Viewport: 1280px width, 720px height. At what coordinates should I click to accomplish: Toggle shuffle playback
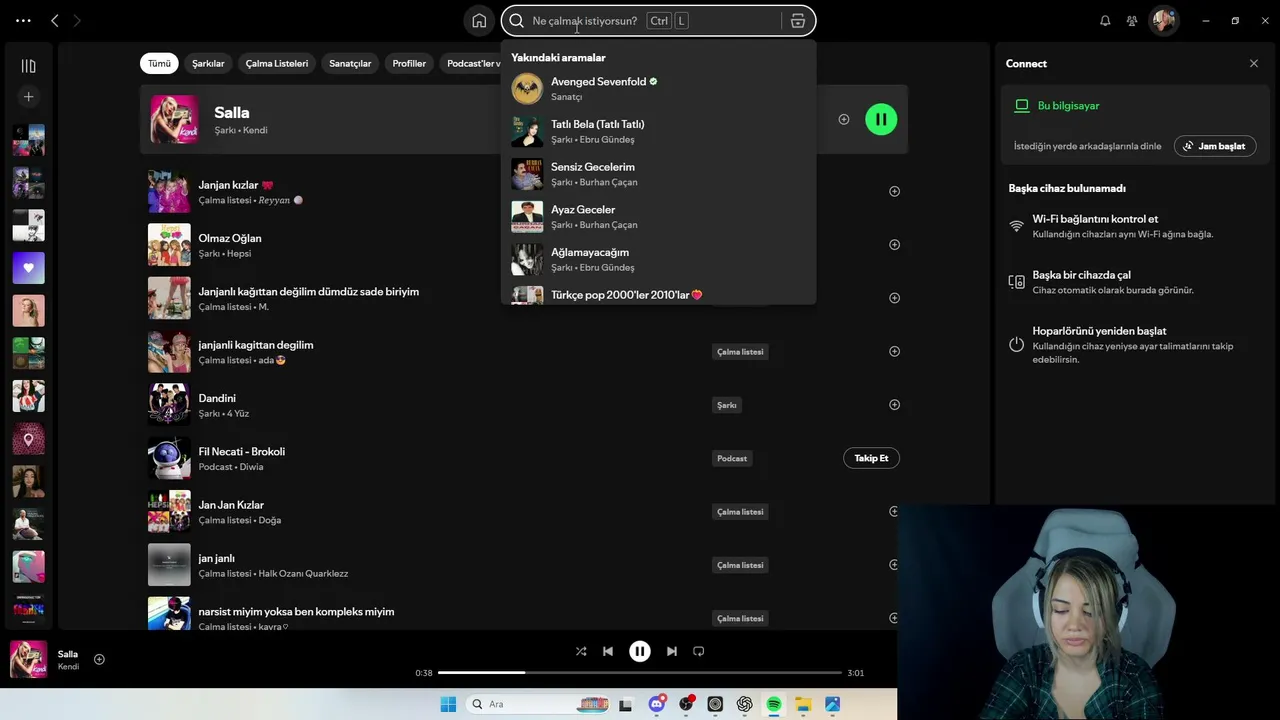coord(581,651)
